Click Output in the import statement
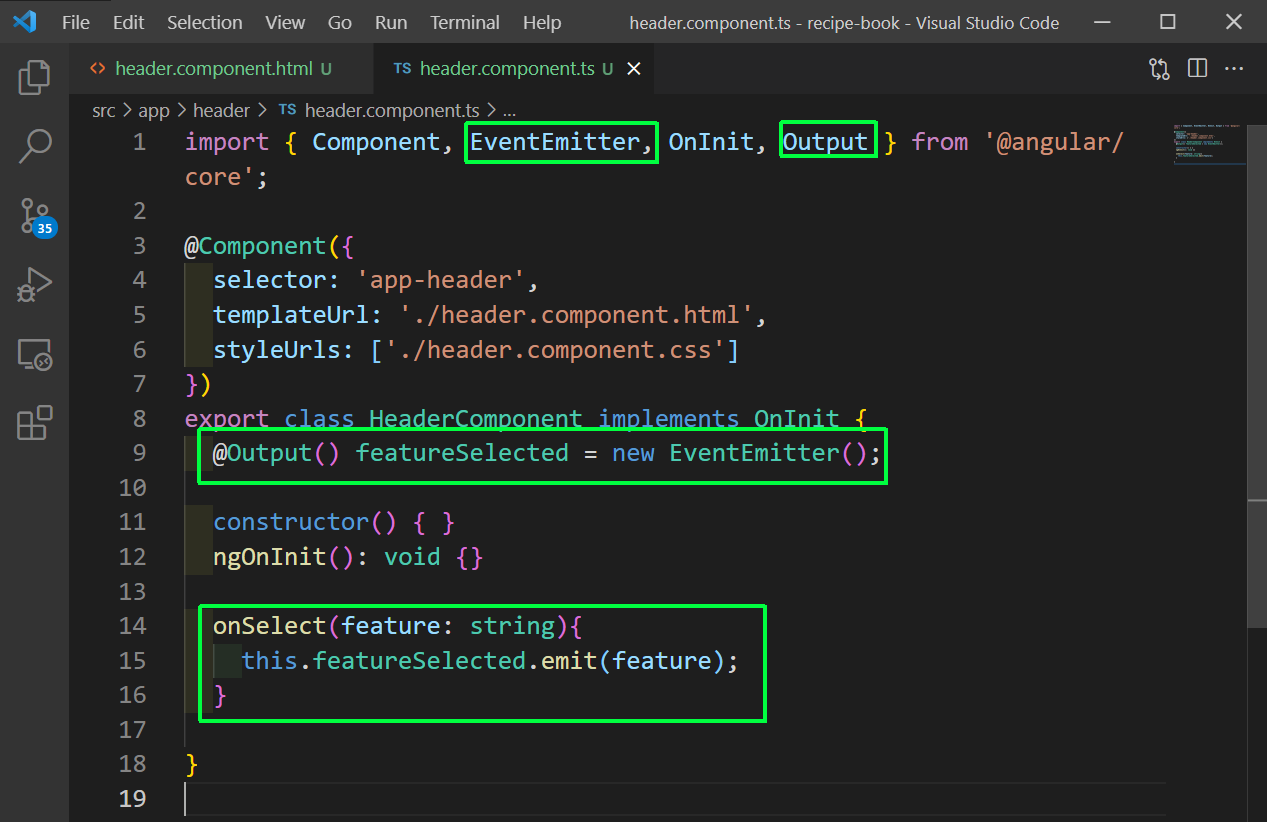Screen dimensions: 1267x822 (x=825, y=142)
